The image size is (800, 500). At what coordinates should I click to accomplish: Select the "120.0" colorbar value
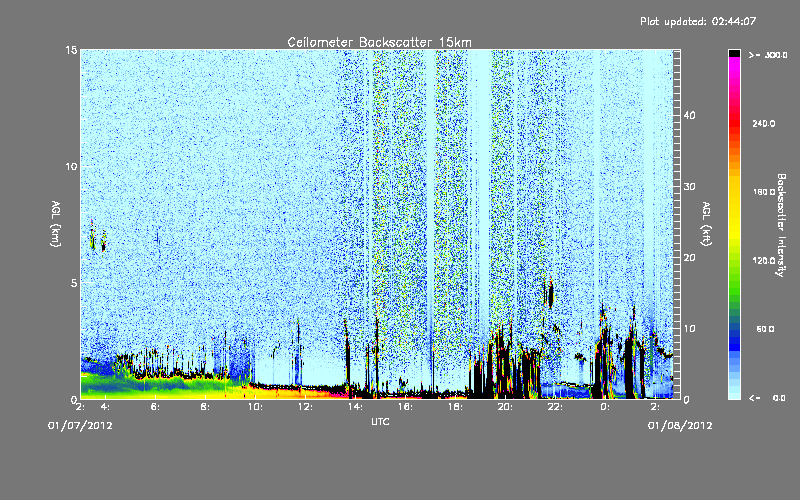[x=764, y=260]
